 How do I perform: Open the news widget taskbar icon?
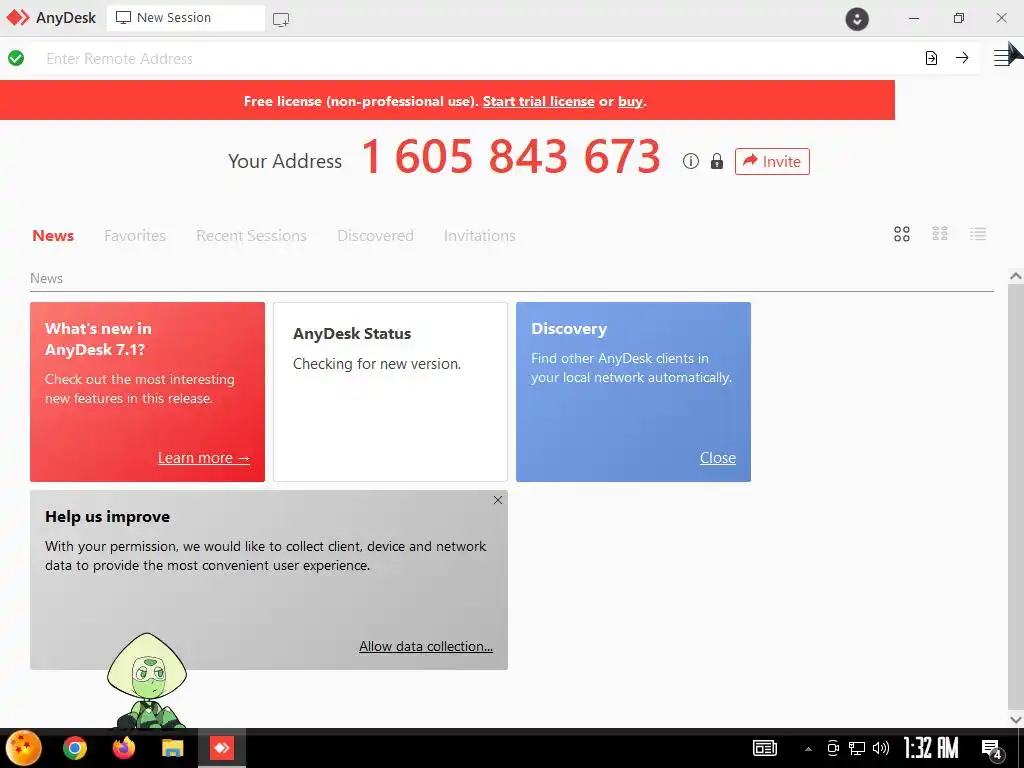[x=765, y=748]
